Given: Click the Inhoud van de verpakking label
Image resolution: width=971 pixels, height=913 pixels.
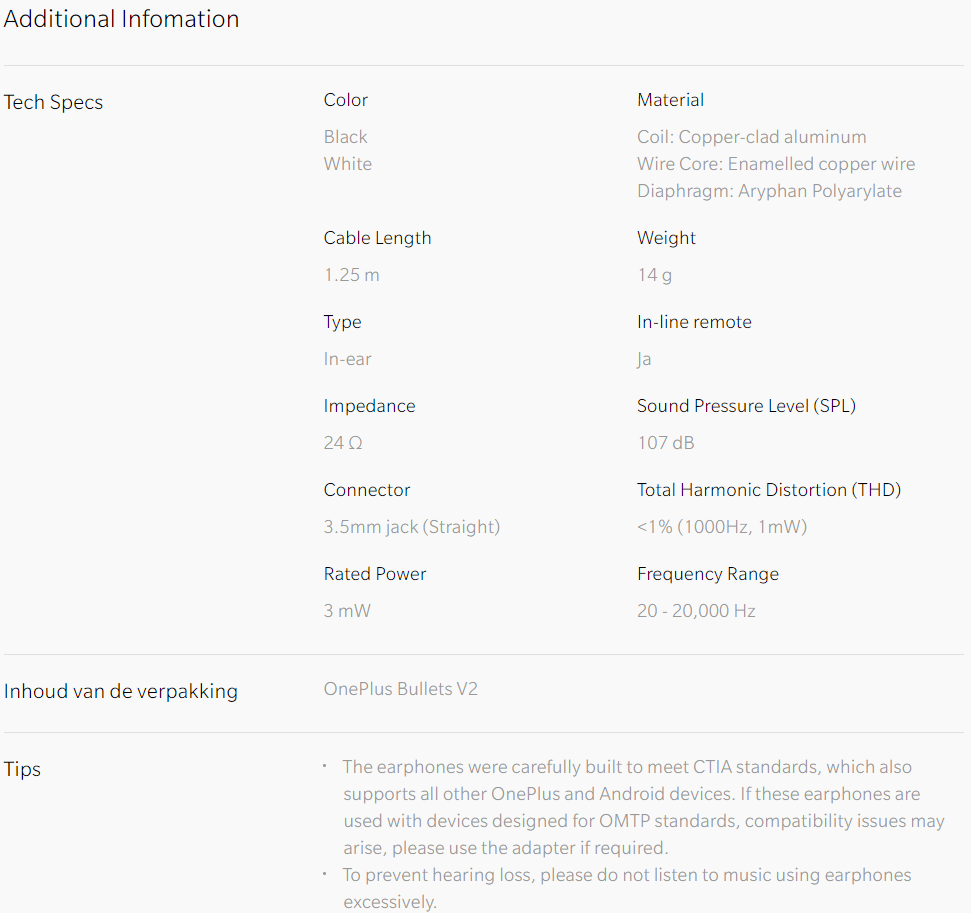Looking at the screenshot, I should pos(121,691).
